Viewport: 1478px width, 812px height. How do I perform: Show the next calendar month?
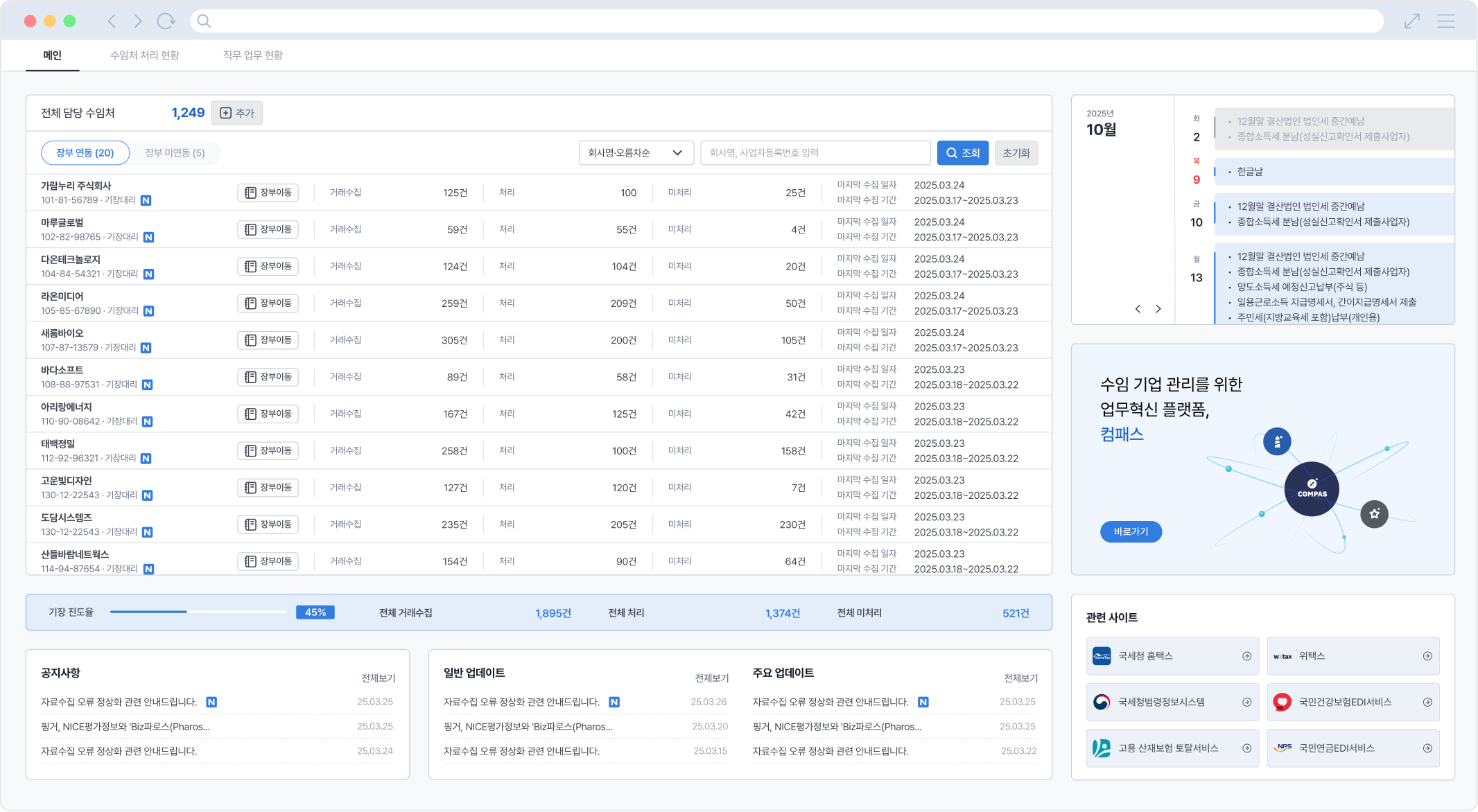pos(1158,309)
